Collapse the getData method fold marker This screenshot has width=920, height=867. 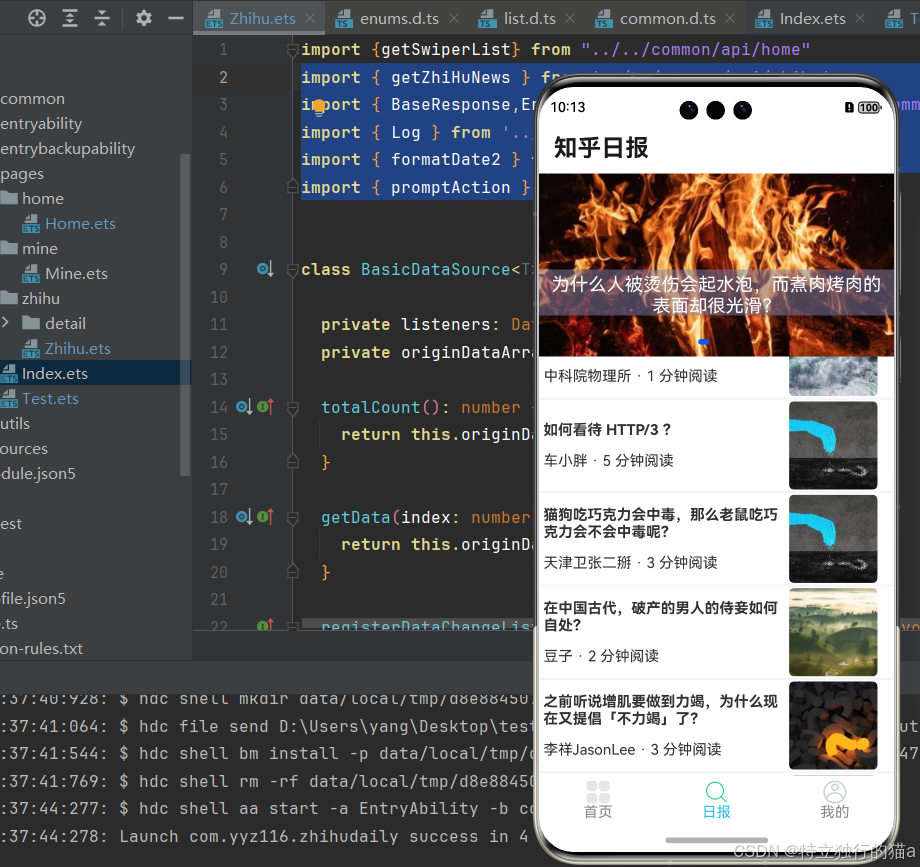292,517
